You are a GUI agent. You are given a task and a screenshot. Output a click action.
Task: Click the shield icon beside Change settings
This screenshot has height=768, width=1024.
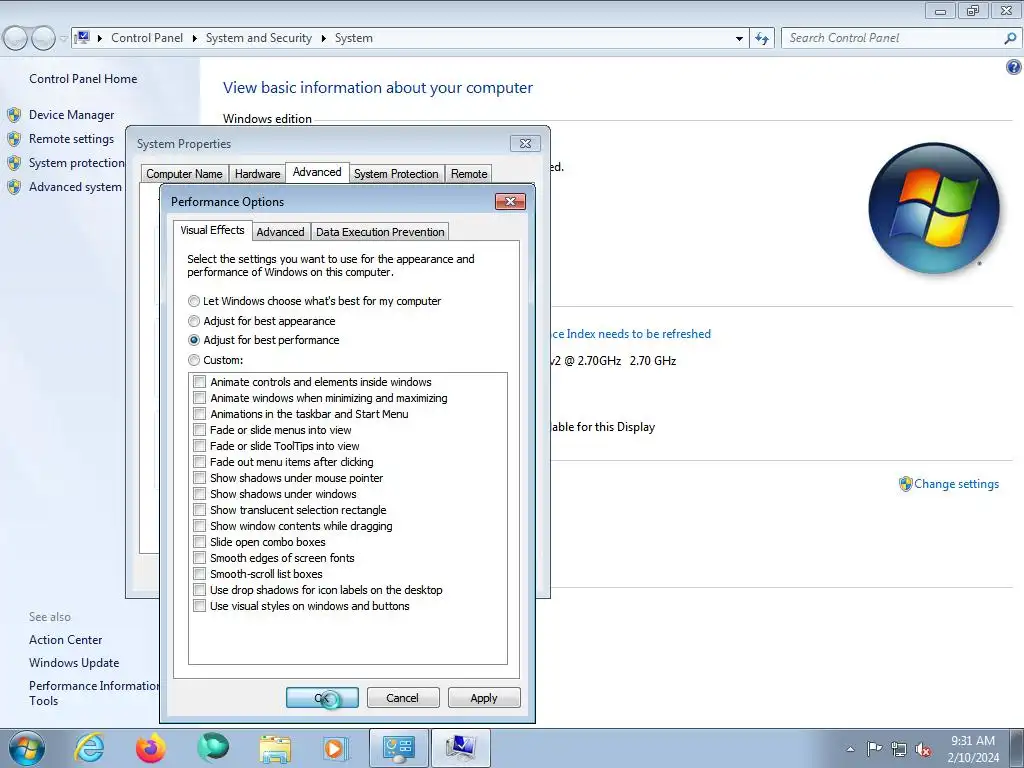click(x=905, y=484)
